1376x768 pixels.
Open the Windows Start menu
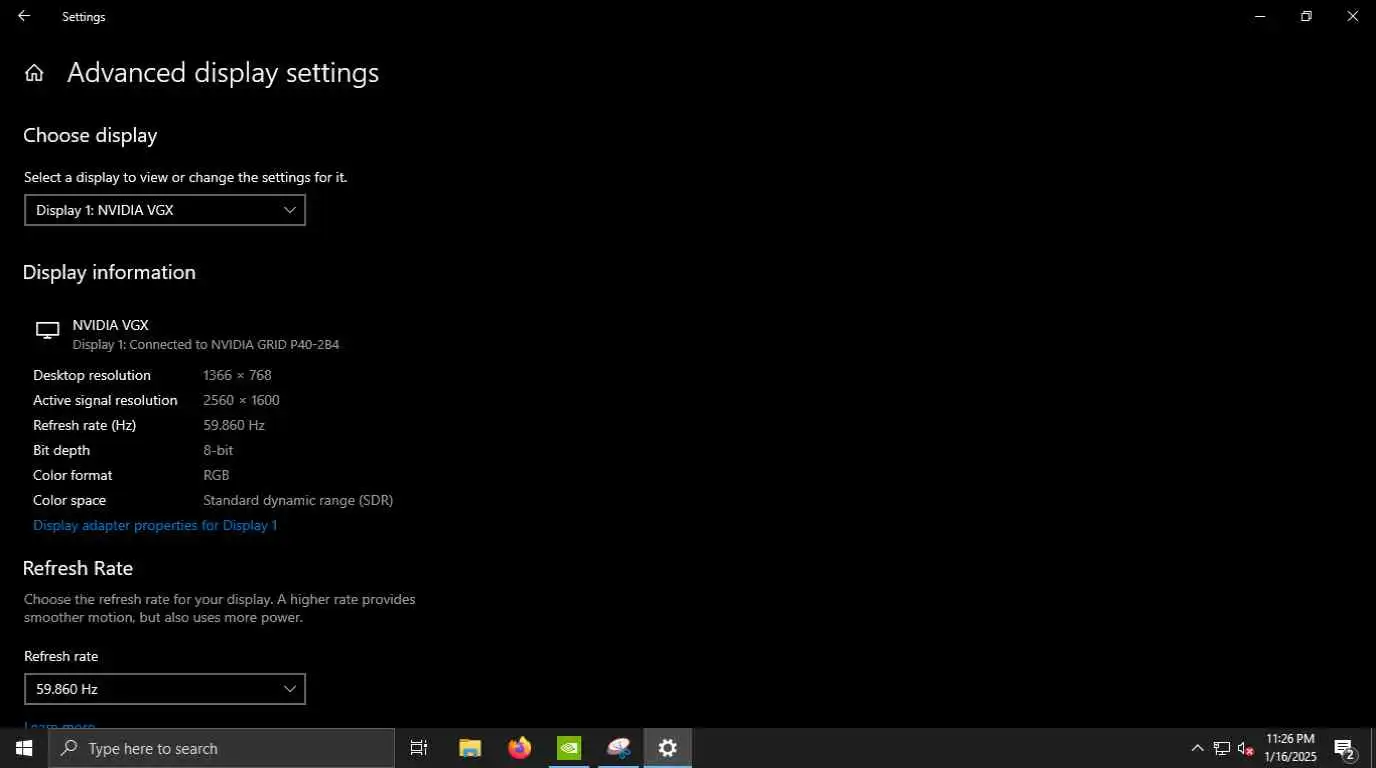click(x=24, y=748)
